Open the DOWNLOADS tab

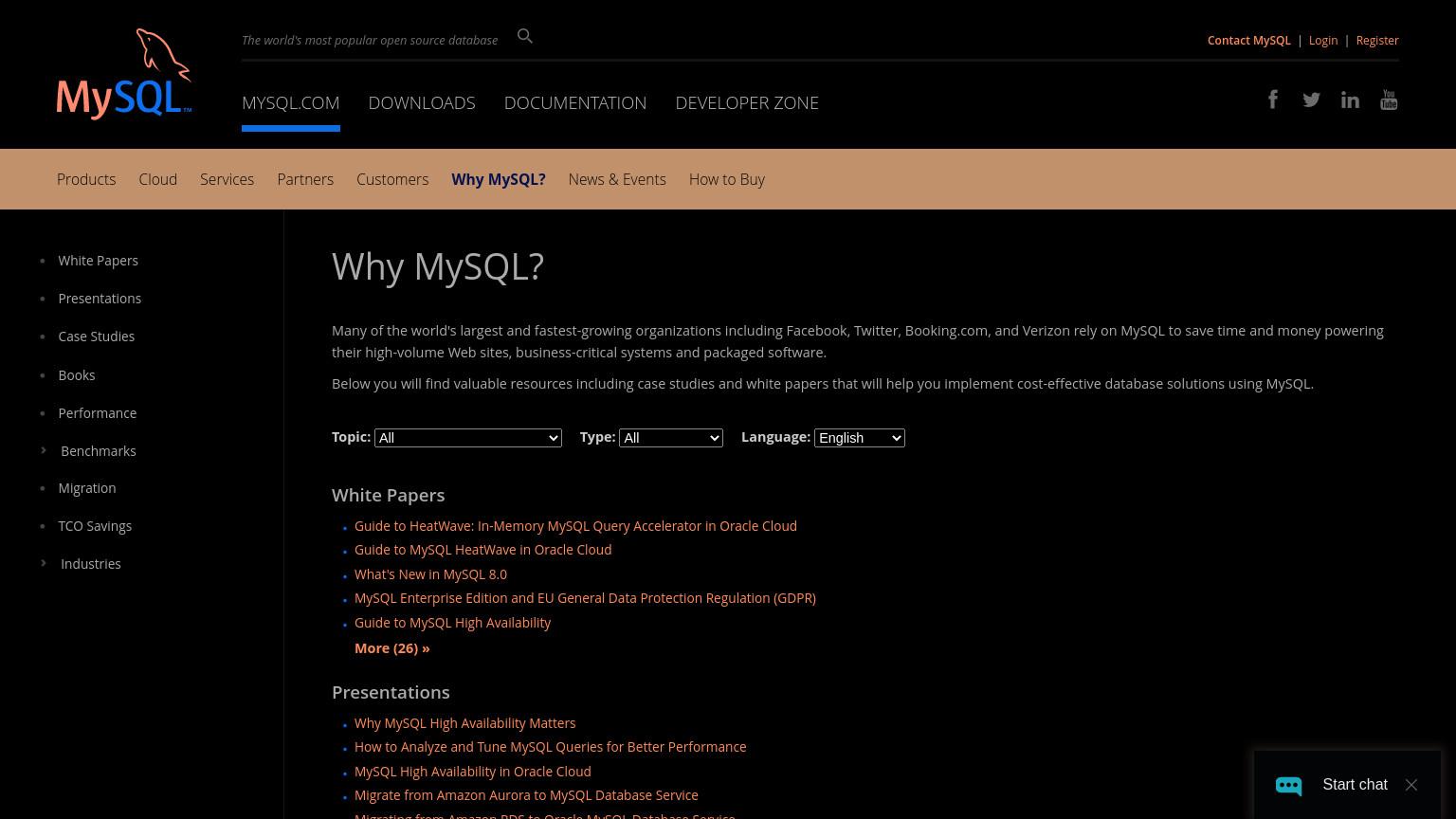tap(422, 102)
